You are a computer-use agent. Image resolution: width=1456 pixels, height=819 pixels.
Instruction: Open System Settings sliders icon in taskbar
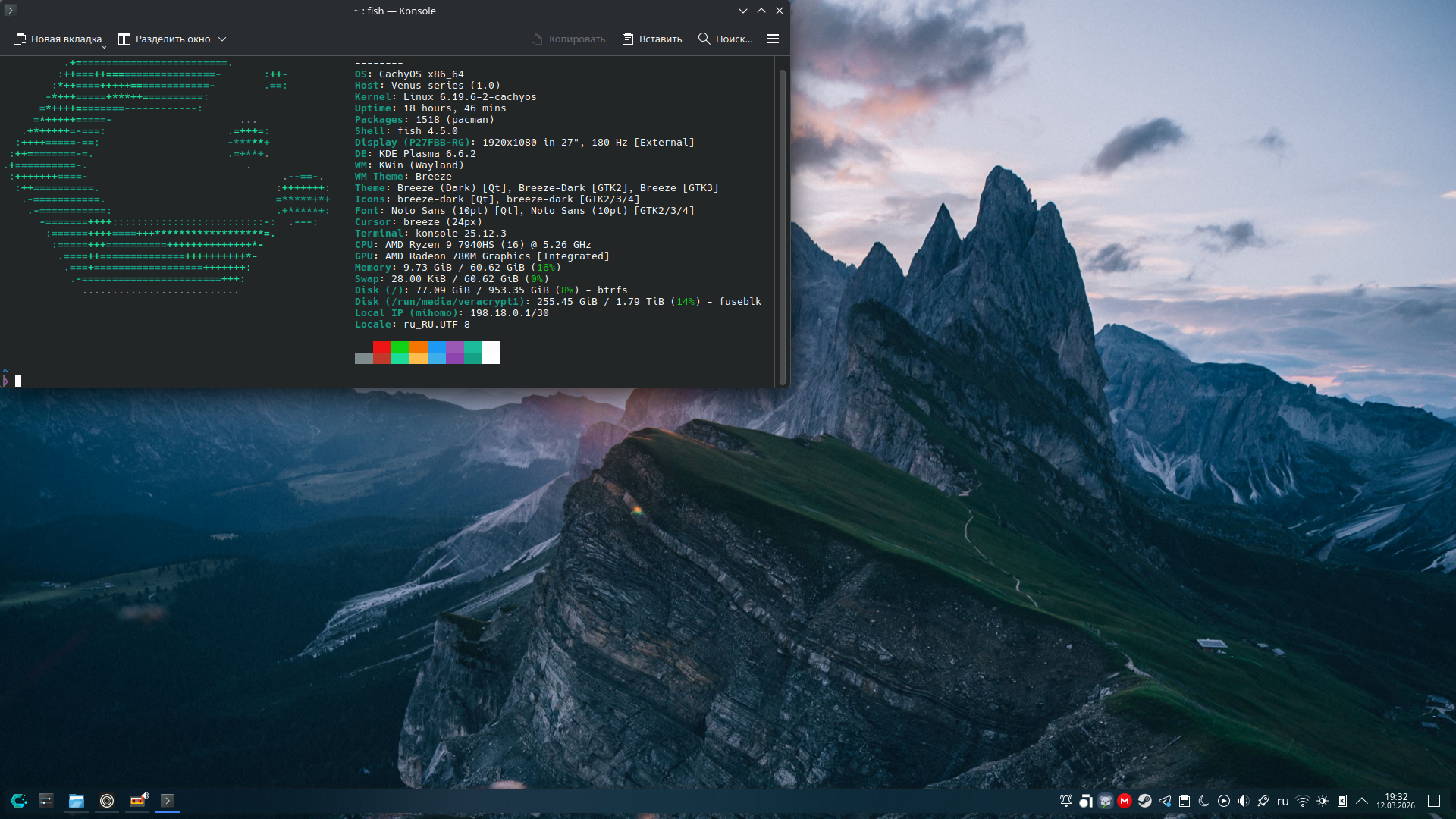coord(46,801)
